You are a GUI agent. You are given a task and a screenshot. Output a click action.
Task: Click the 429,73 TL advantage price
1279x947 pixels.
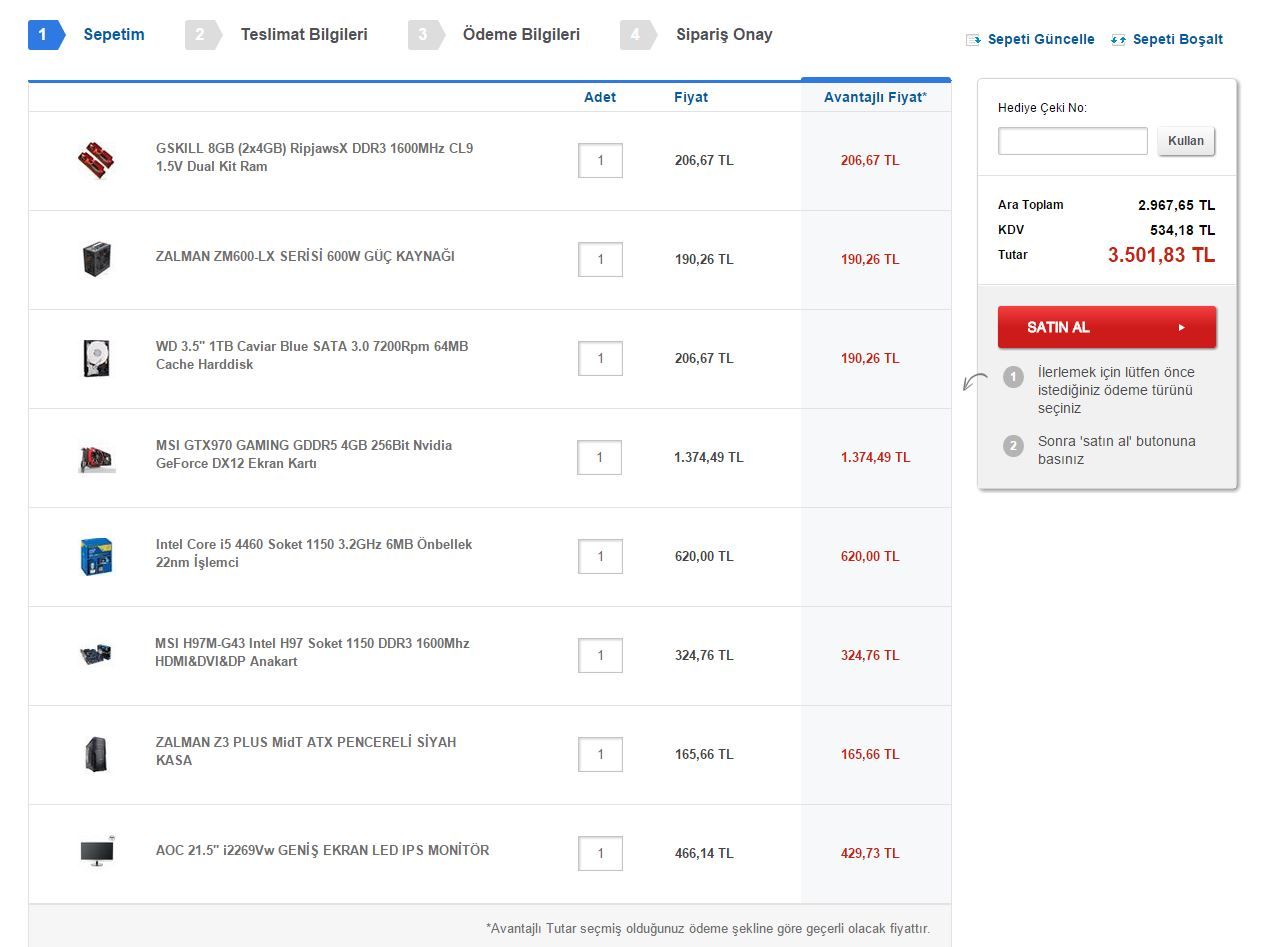click(x=870, y=853)
